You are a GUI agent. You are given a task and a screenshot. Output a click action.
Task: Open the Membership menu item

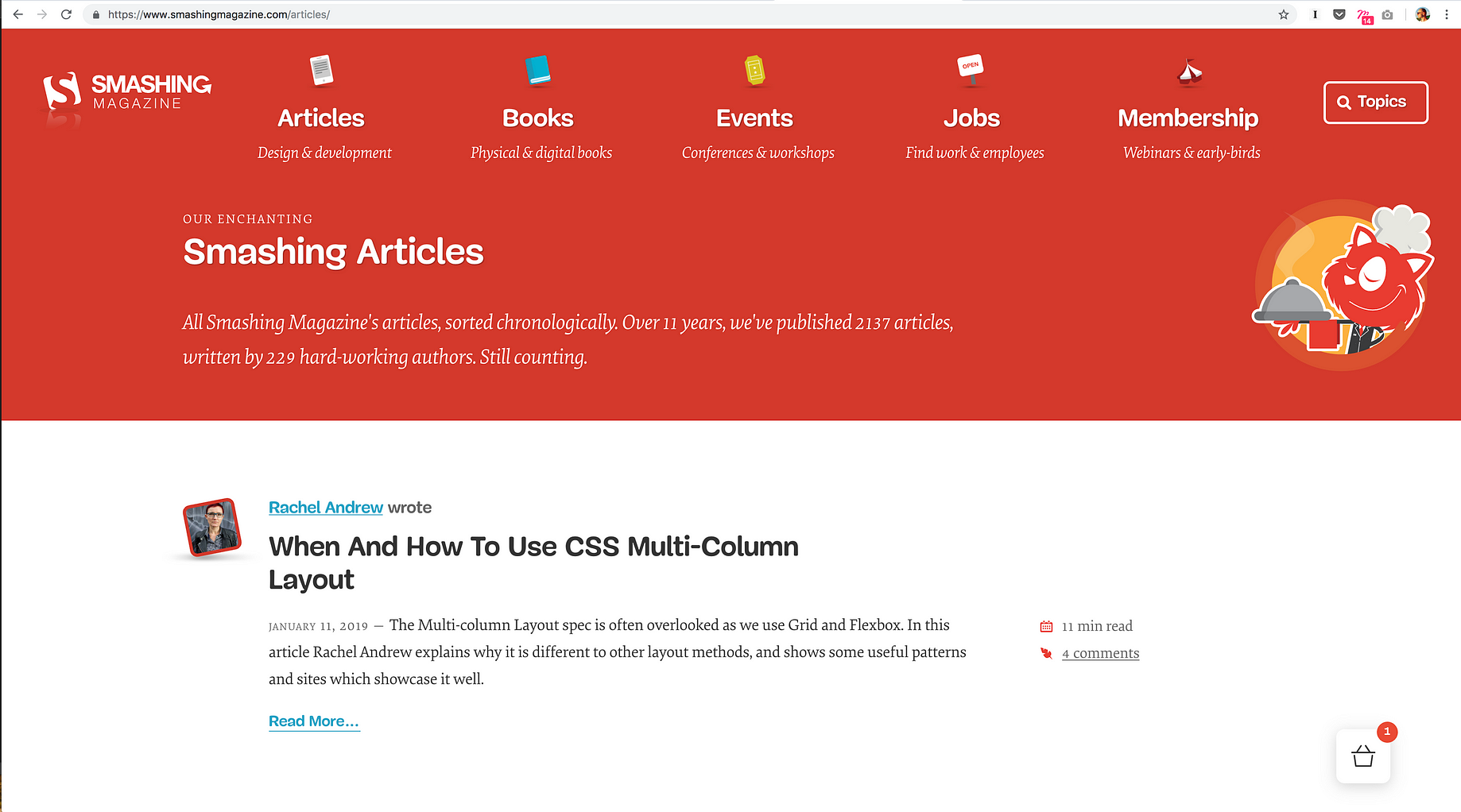(1188, 118)
